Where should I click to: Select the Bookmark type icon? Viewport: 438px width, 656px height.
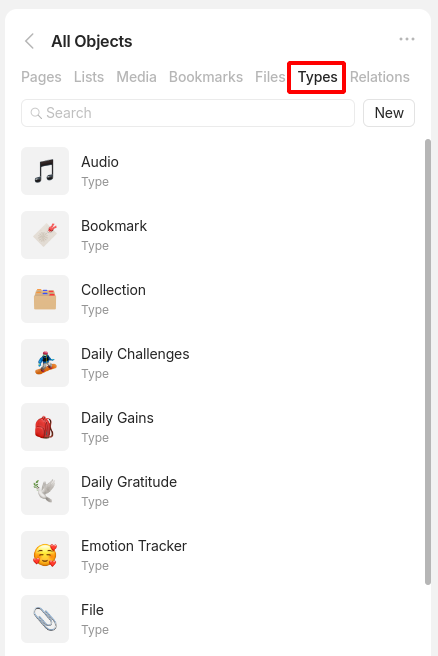[45, 235]
